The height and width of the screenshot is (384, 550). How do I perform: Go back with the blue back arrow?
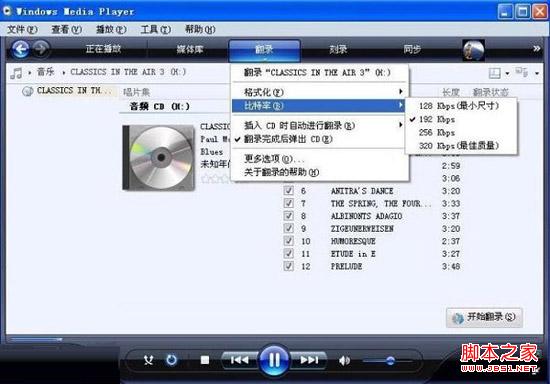coord(20,49)
